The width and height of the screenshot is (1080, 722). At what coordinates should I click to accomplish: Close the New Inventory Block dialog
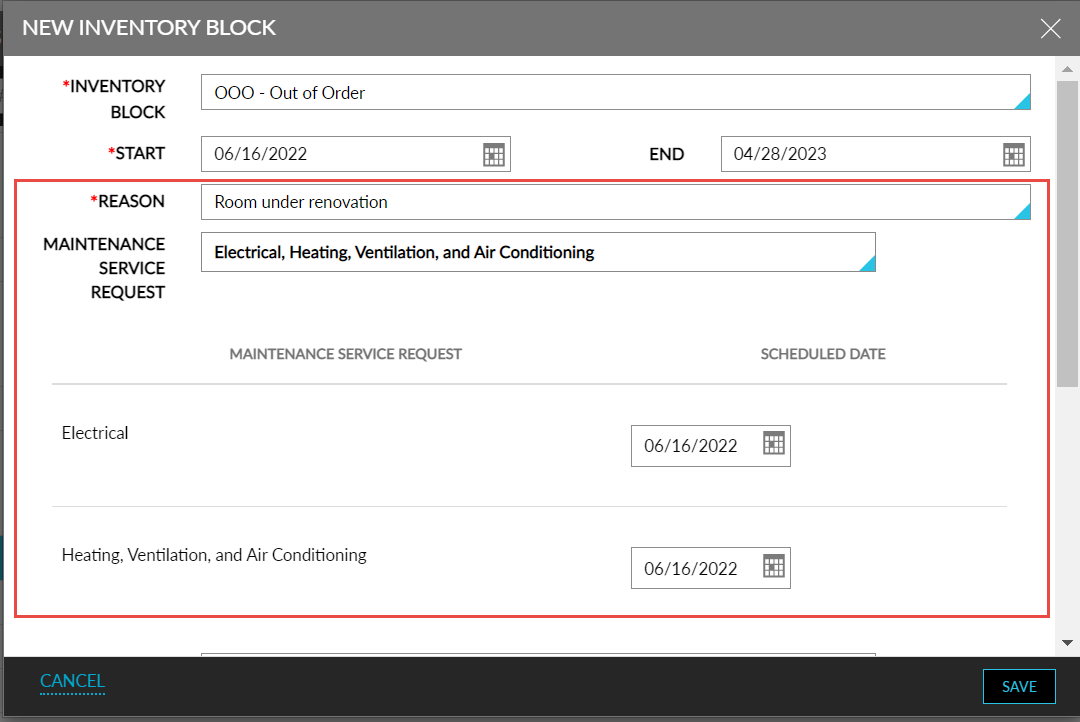[x=1050, y=28]
